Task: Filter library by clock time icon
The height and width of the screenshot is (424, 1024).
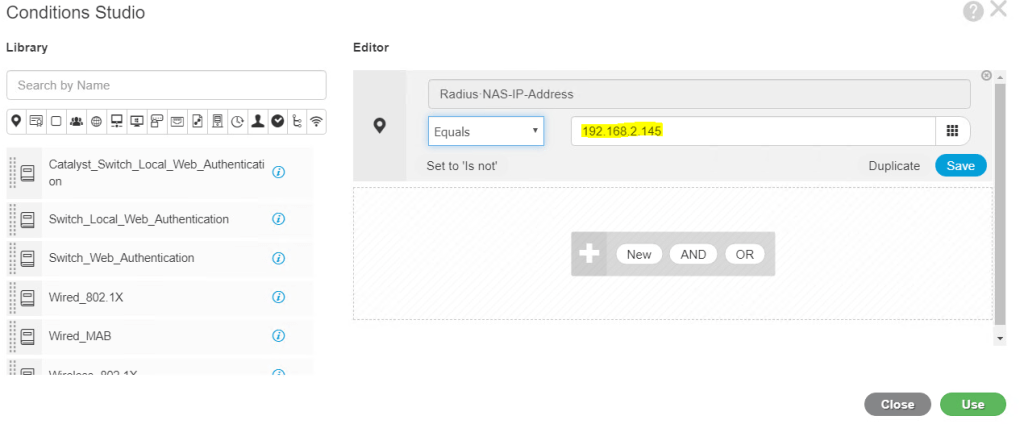Action: coord(237,121)
